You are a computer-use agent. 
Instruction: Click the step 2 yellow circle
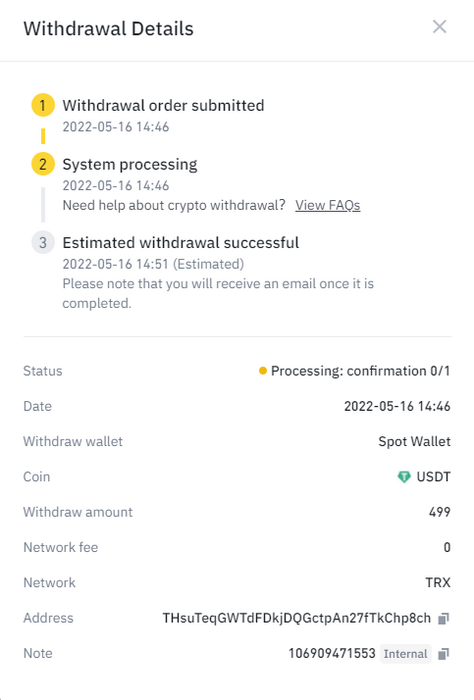point(43,164)
